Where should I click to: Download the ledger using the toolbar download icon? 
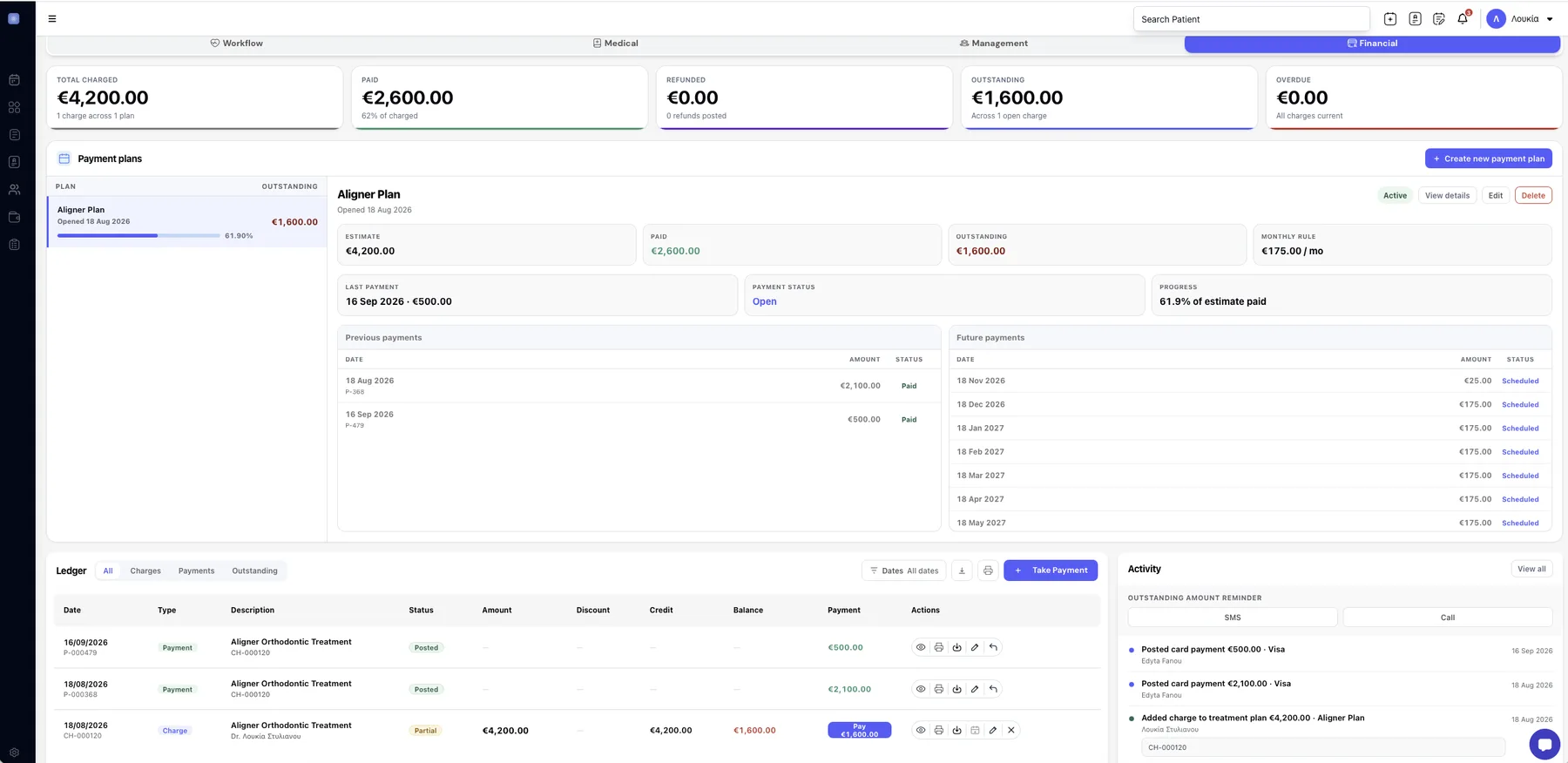point(962,571)
